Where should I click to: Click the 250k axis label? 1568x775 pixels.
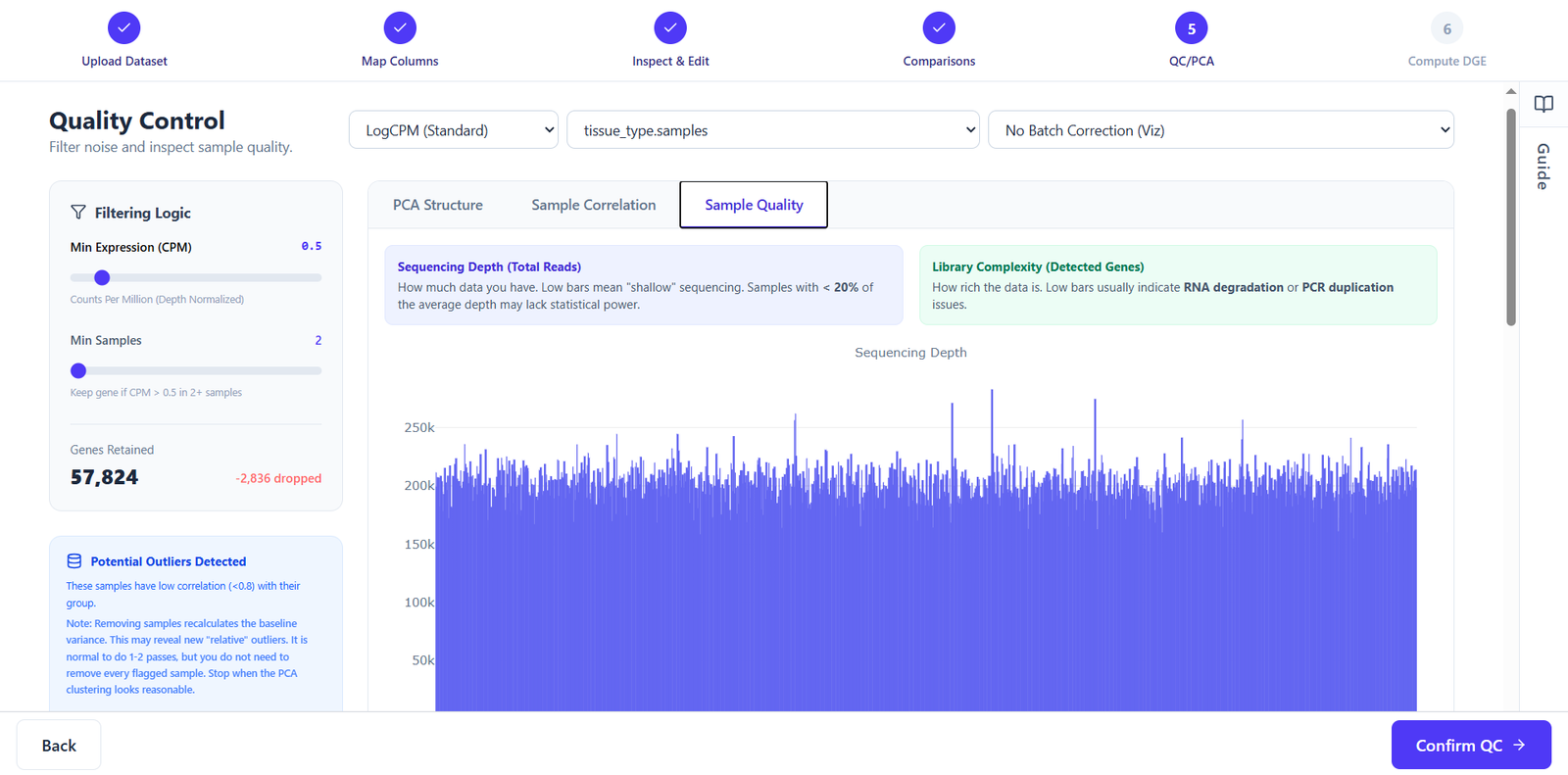click(419, 428)
